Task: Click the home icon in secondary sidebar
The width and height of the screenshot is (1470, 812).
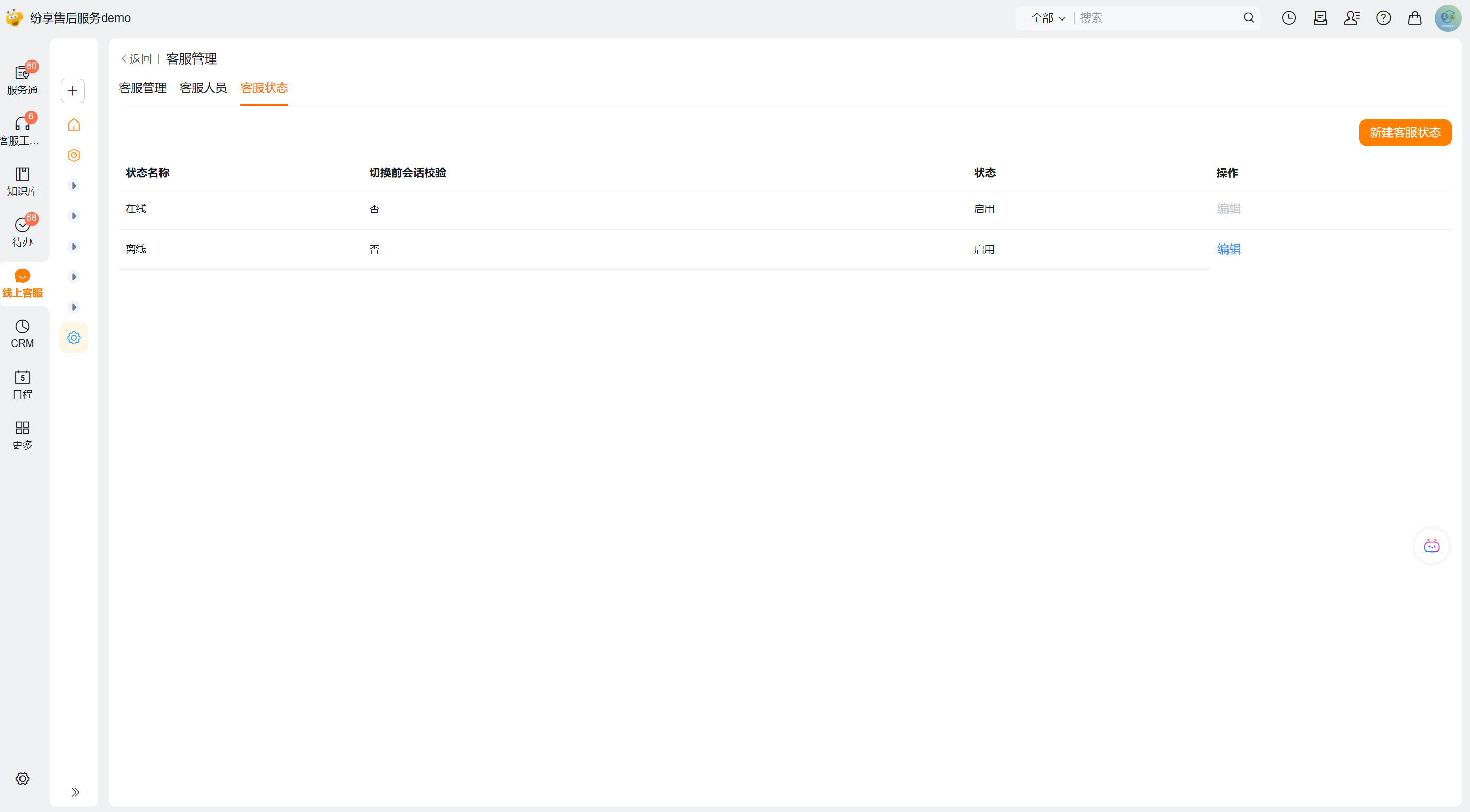Action: coord(74,125)
